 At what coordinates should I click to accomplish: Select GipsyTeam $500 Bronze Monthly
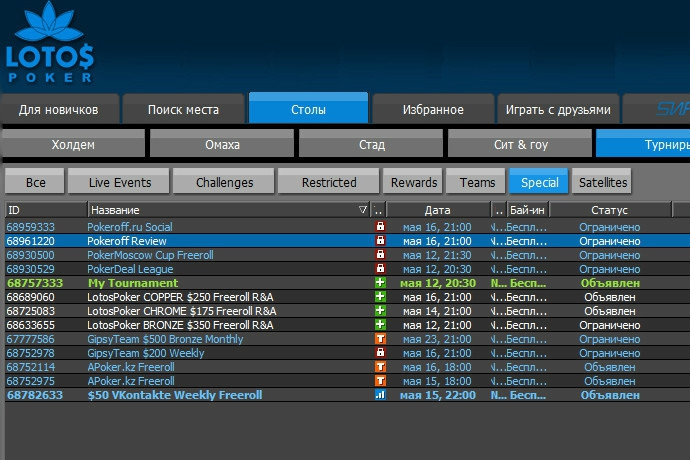[x=165, y=339]
